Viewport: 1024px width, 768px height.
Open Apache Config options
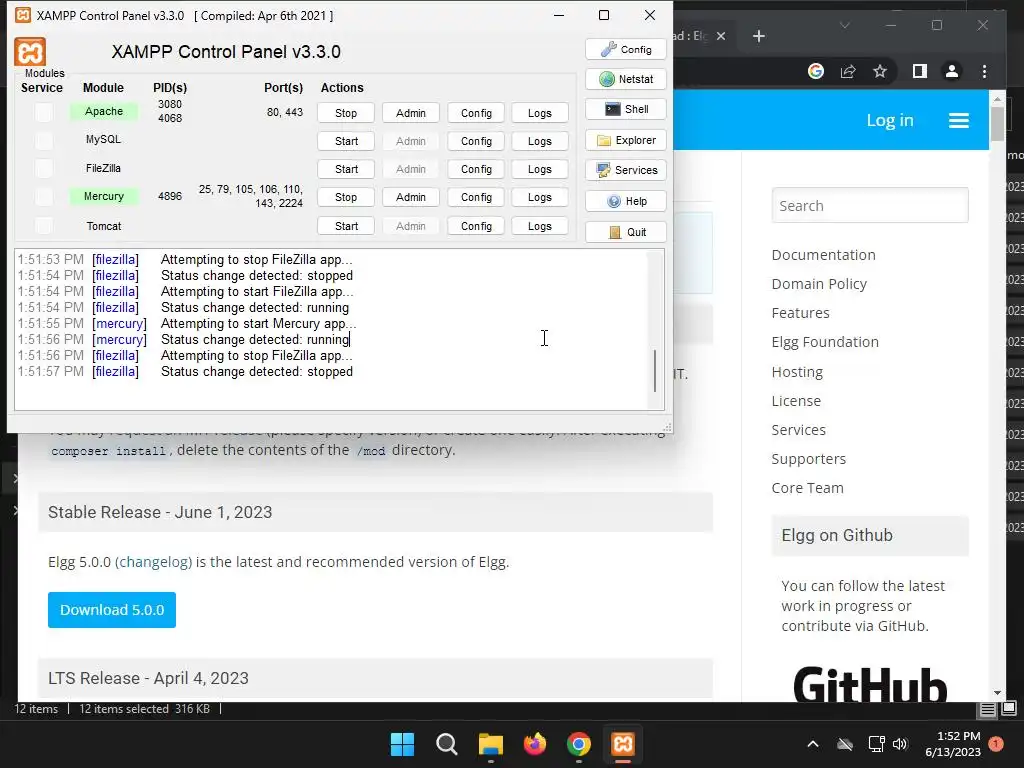pyautogui.click(x=476, y=113)
